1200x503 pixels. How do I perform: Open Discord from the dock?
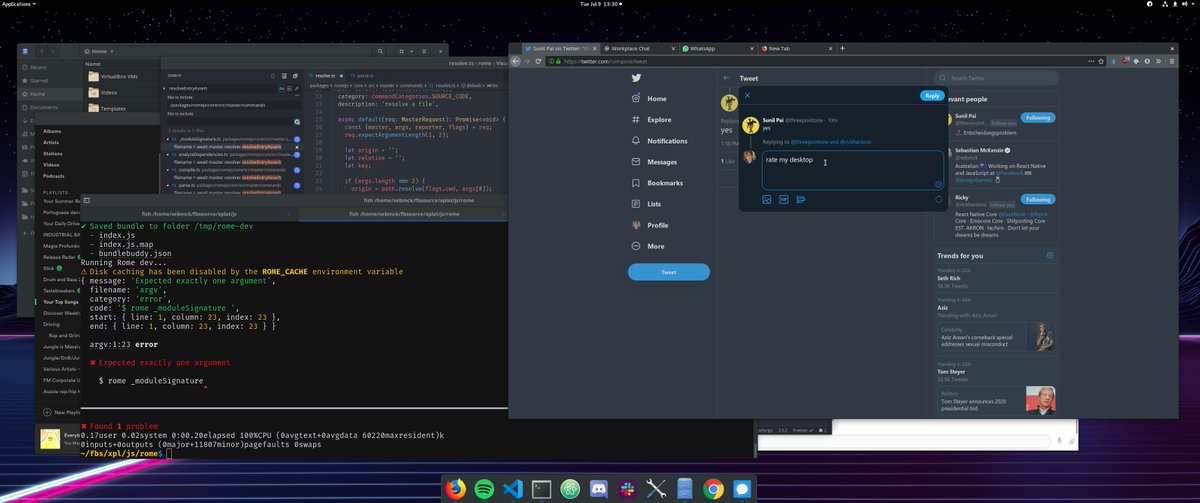click(x=599, y=489)
